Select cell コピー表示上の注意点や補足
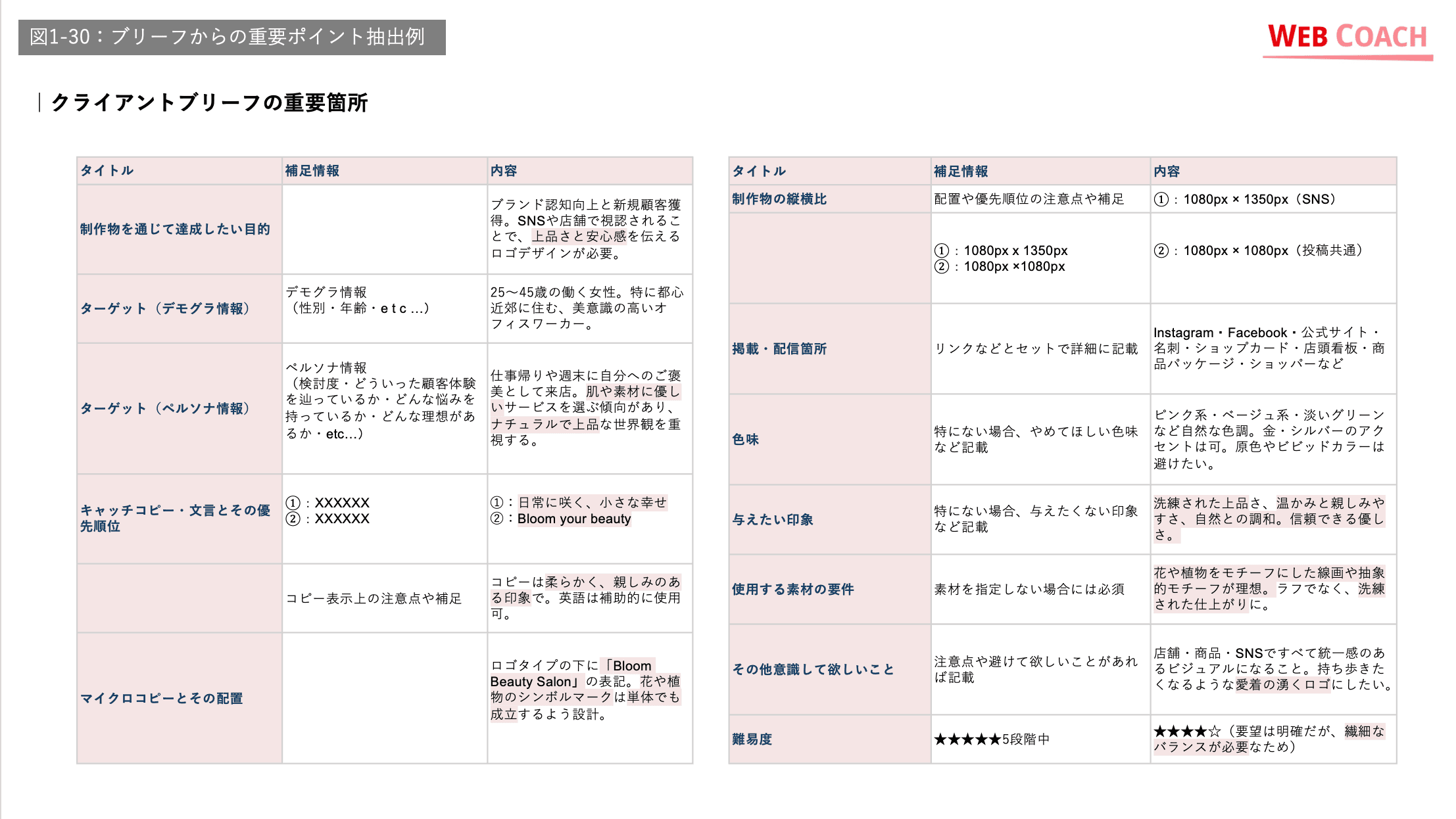 click(x=385, y=598)
